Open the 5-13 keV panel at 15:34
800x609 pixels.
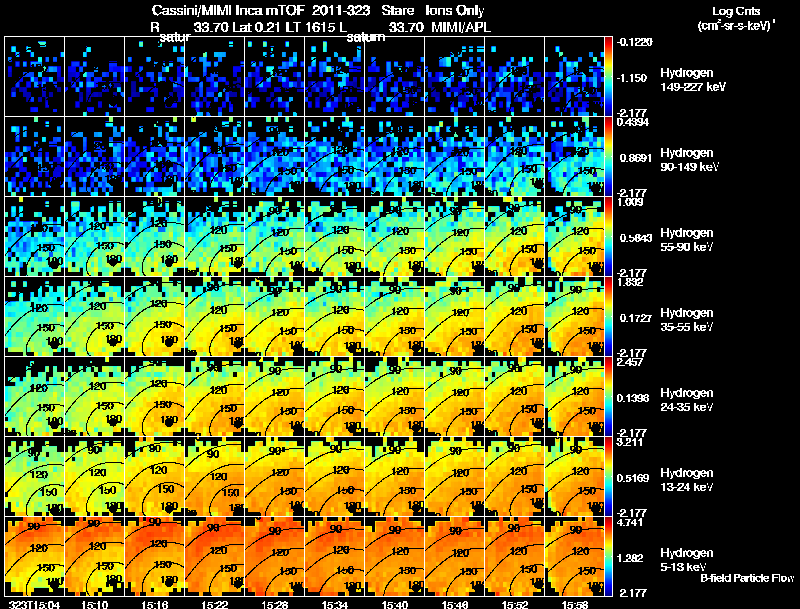335,557
